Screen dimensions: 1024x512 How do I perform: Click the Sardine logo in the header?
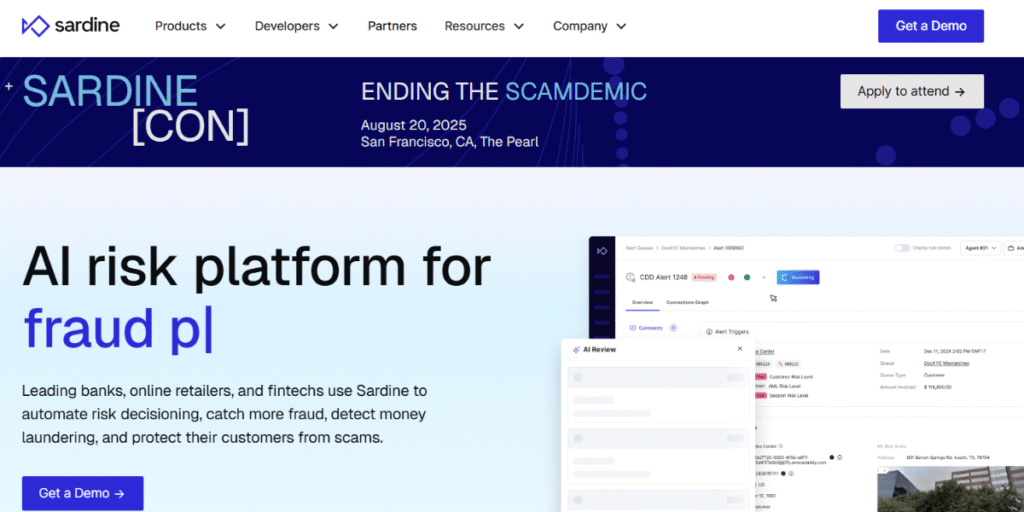click(71, 26)
